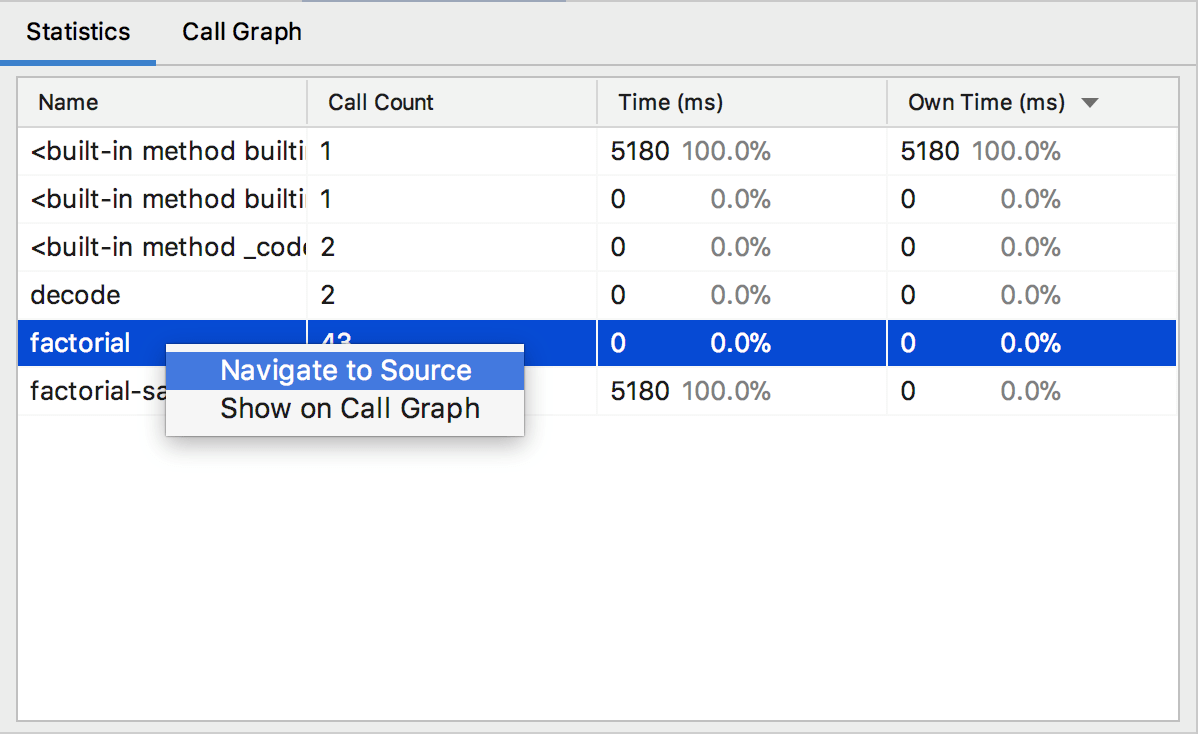Click the 5180 time value in first row
This screenshot has width=1198, height=734.
coord(640,152)
